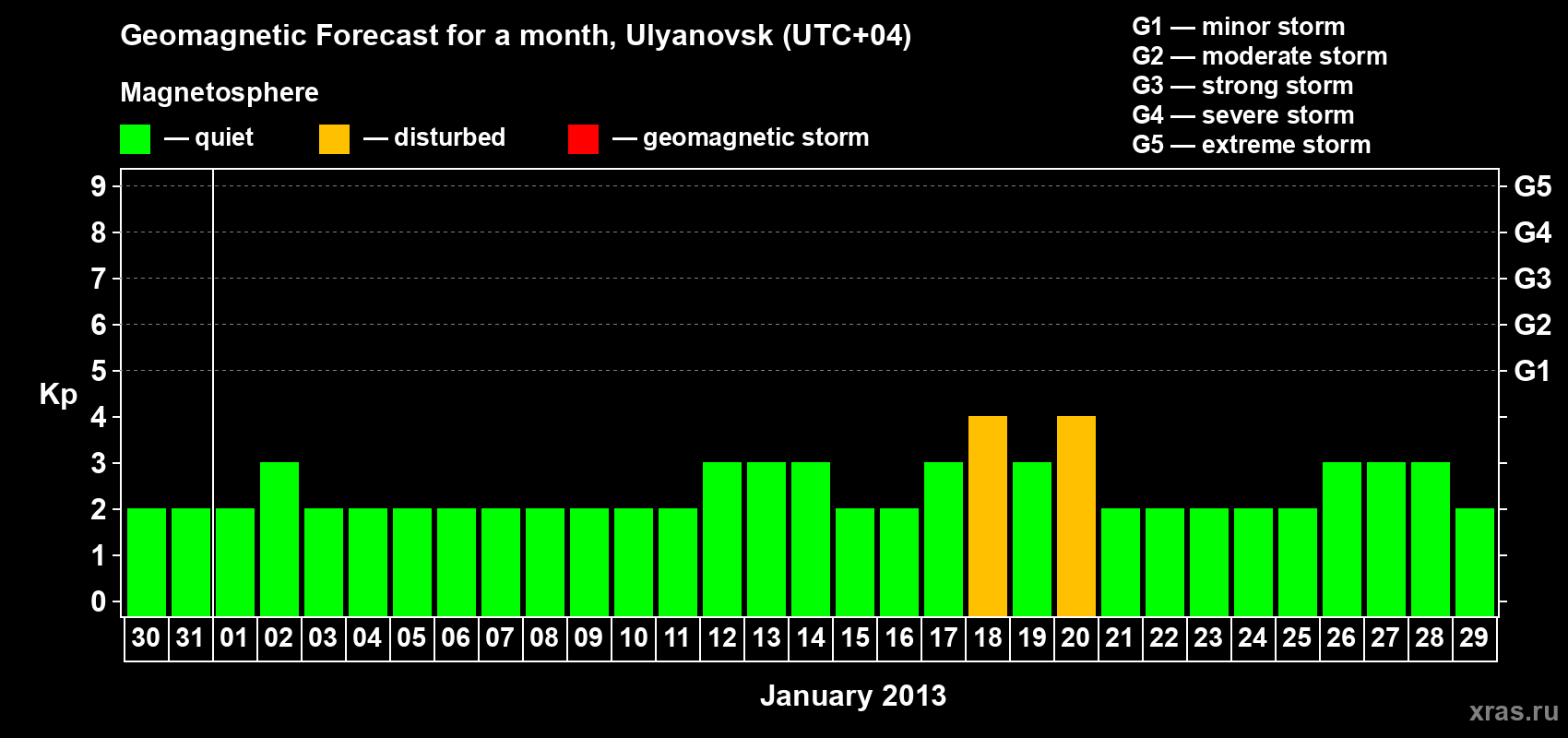The height and width of the screenshot is (738, 1568).
Task: Click the 'G4 — severe storm' legend text
Action: [x=1243, y=115]
